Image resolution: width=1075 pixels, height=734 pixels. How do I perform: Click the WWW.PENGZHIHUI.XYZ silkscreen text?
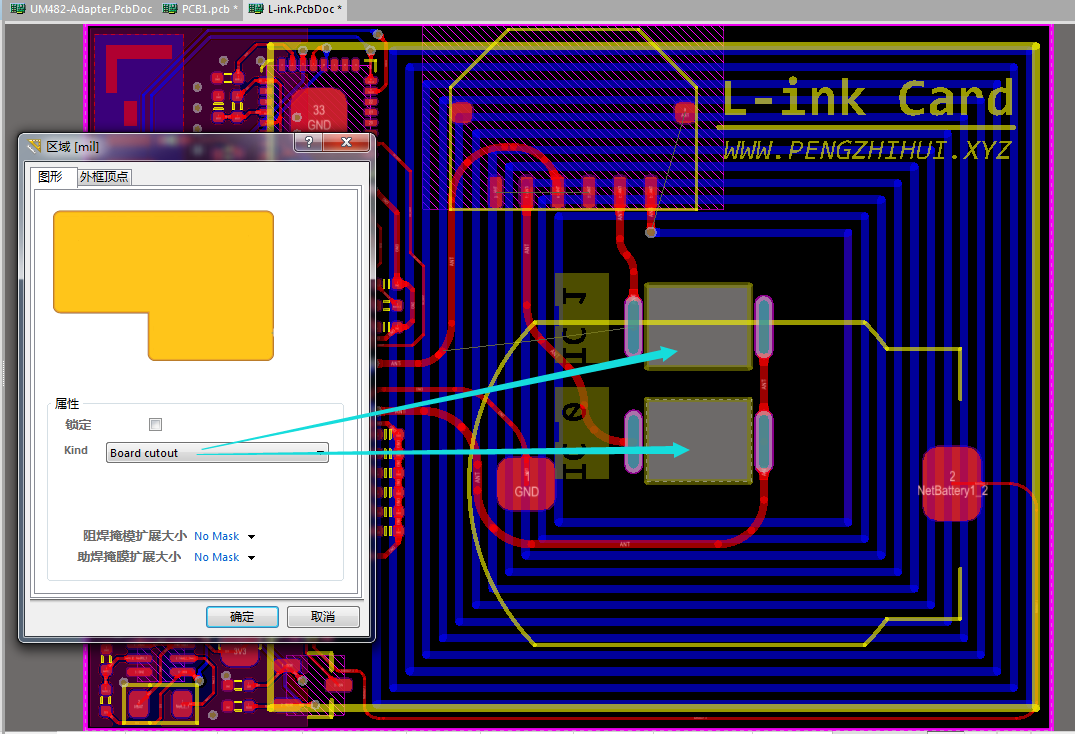pyautogui.click(x=866, y=151)
